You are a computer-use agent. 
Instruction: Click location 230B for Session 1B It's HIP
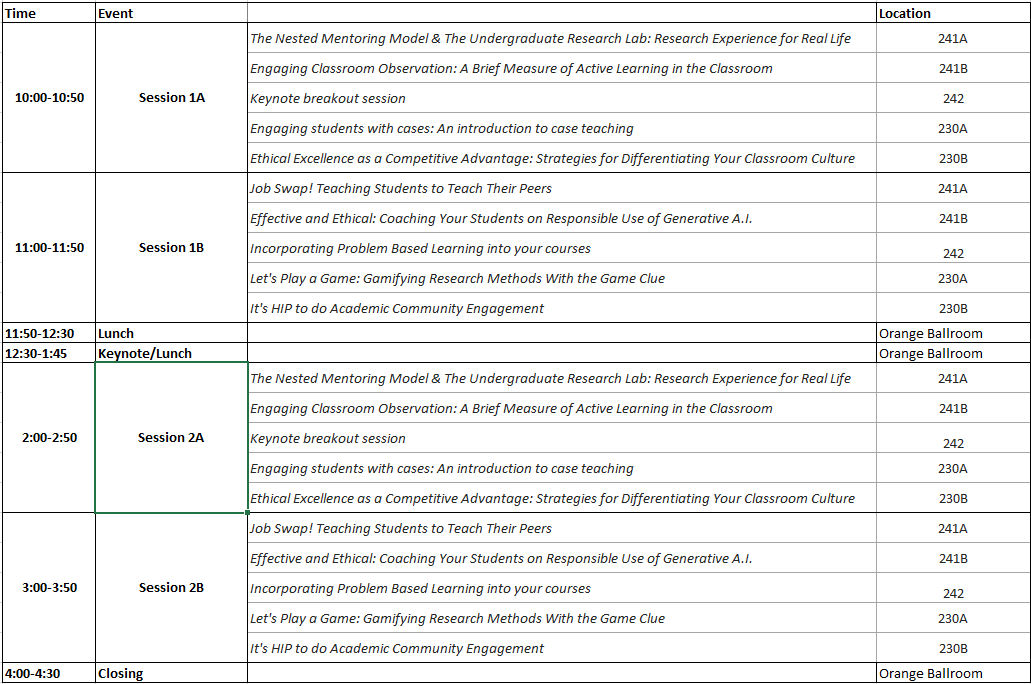tap(953, 308)
